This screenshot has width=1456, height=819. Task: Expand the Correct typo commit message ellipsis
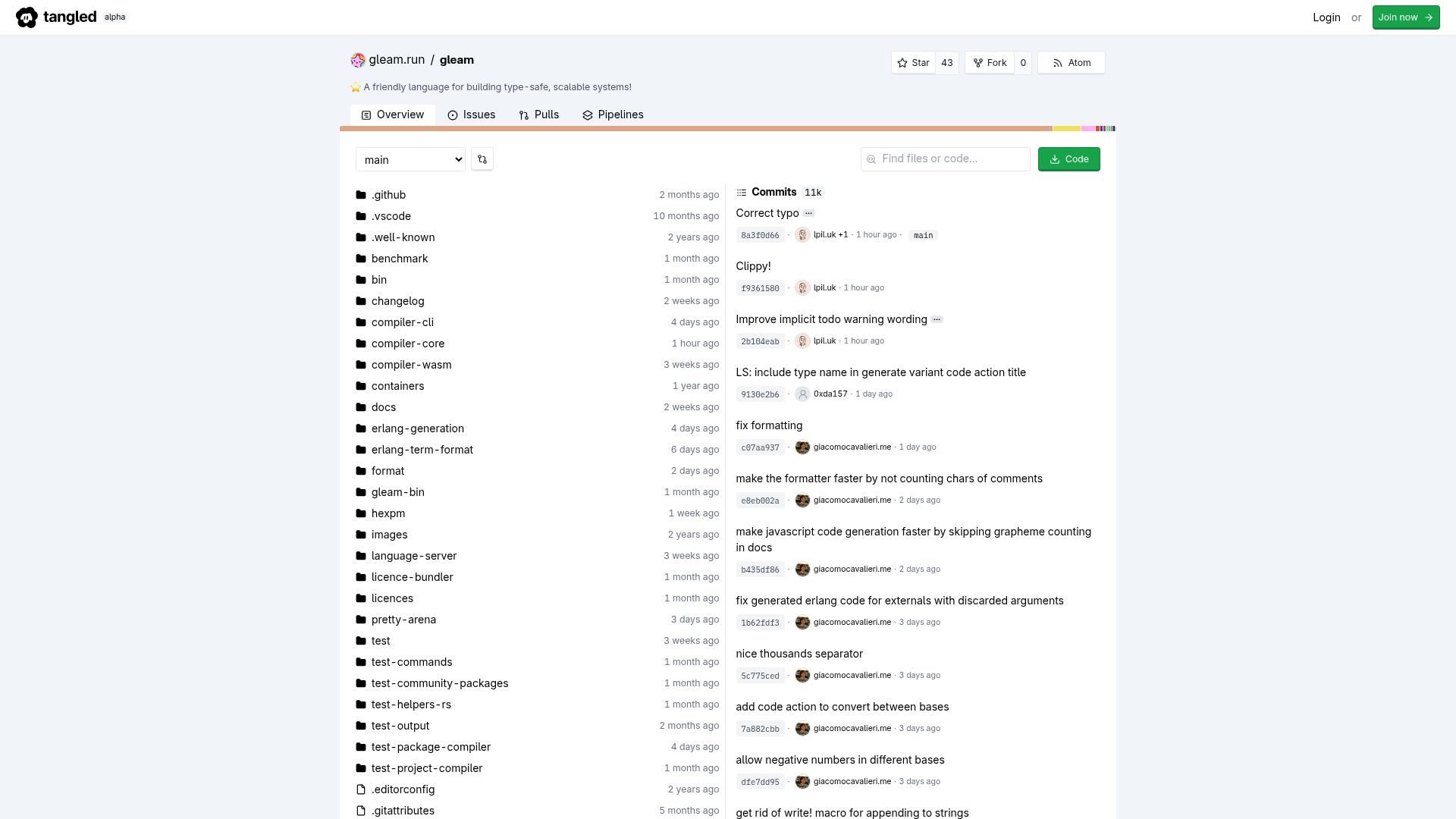[809, 213]
